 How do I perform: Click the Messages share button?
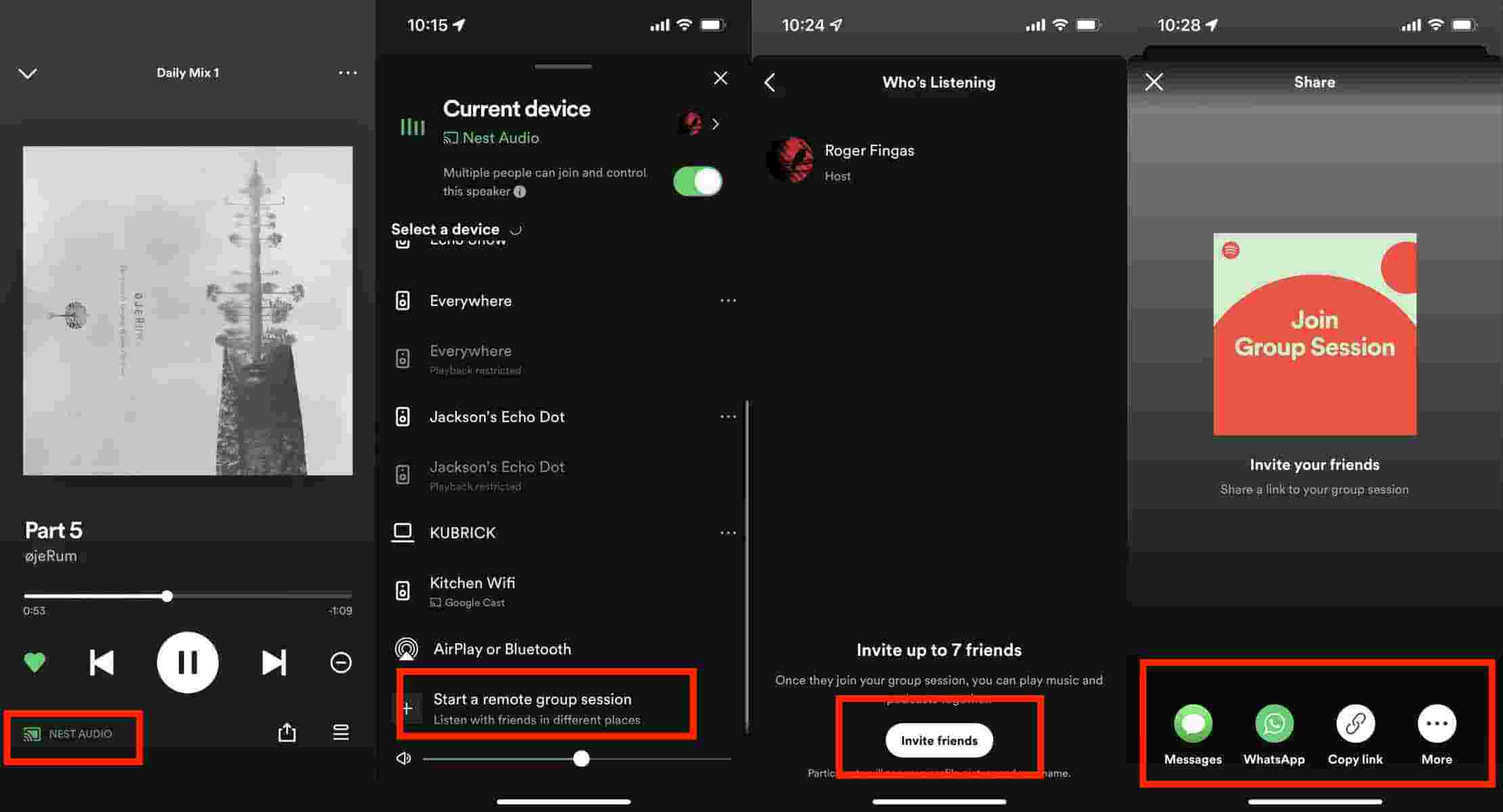(x=1191, y=722)
